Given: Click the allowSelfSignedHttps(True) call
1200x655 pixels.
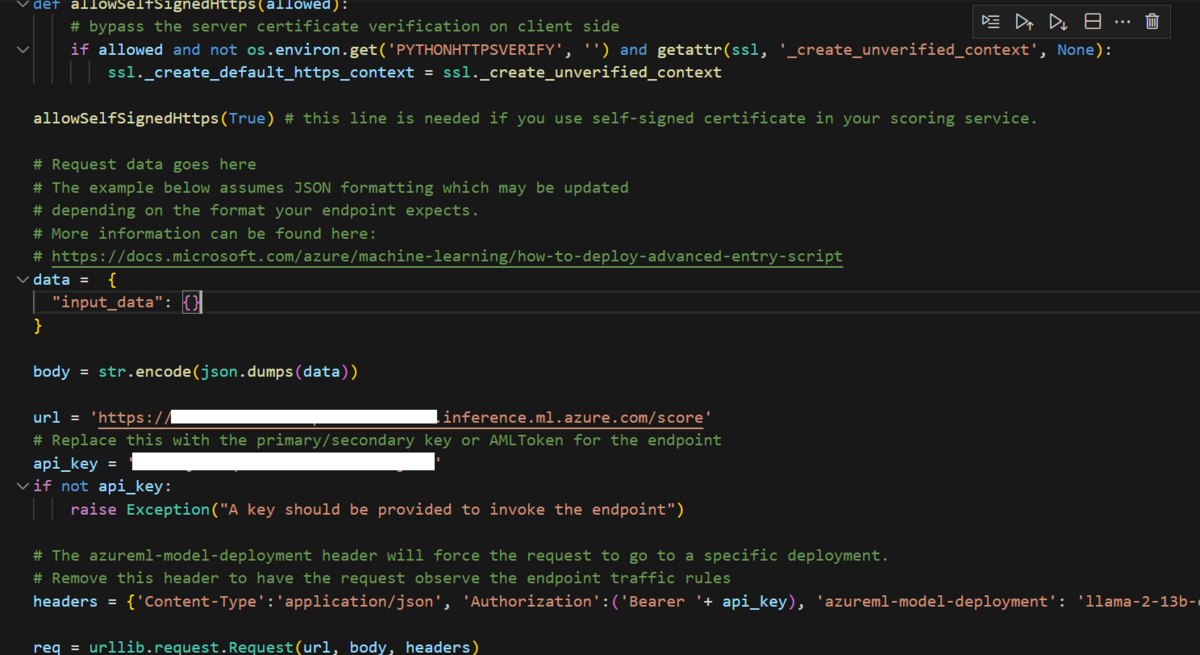Looking at the screenshot, I should [154, 118].
